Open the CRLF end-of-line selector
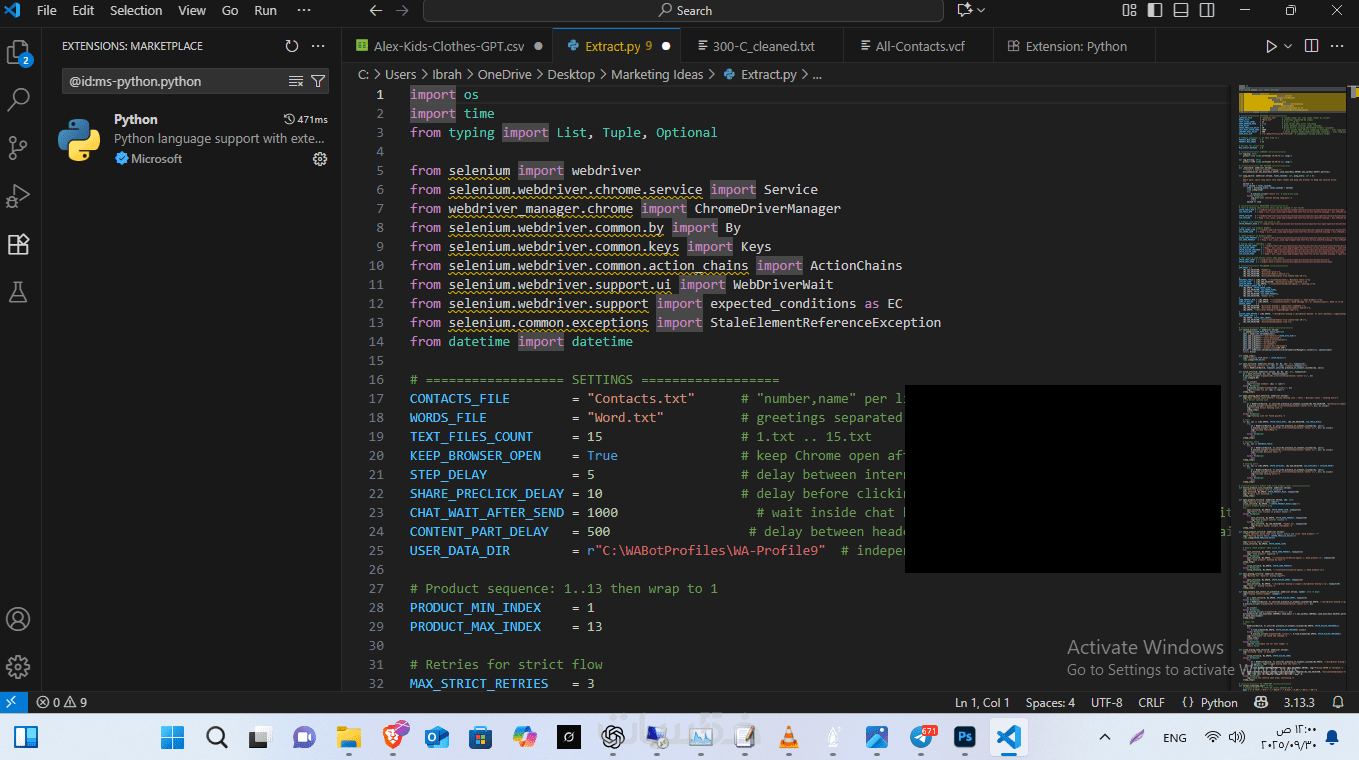1359x760 pixels. pyautogui.click(x=1151, y=703)
